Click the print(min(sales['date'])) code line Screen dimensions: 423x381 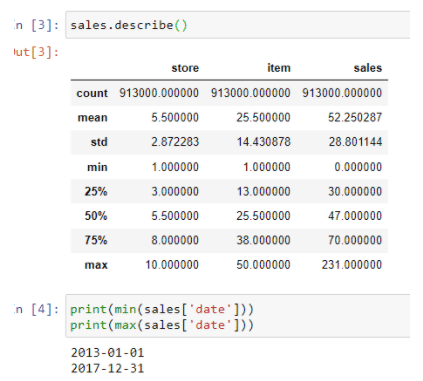(x=162, y=309)
